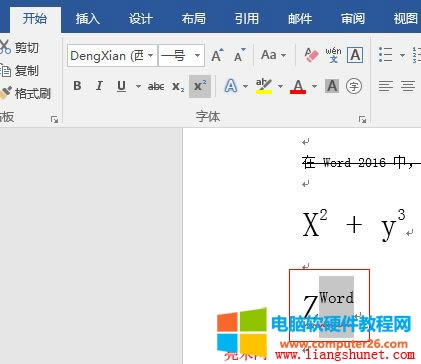Image resolution: width=421 pixels, height=364 pixels.
Task: Click the X² text in document
Action: click(315, 223)
